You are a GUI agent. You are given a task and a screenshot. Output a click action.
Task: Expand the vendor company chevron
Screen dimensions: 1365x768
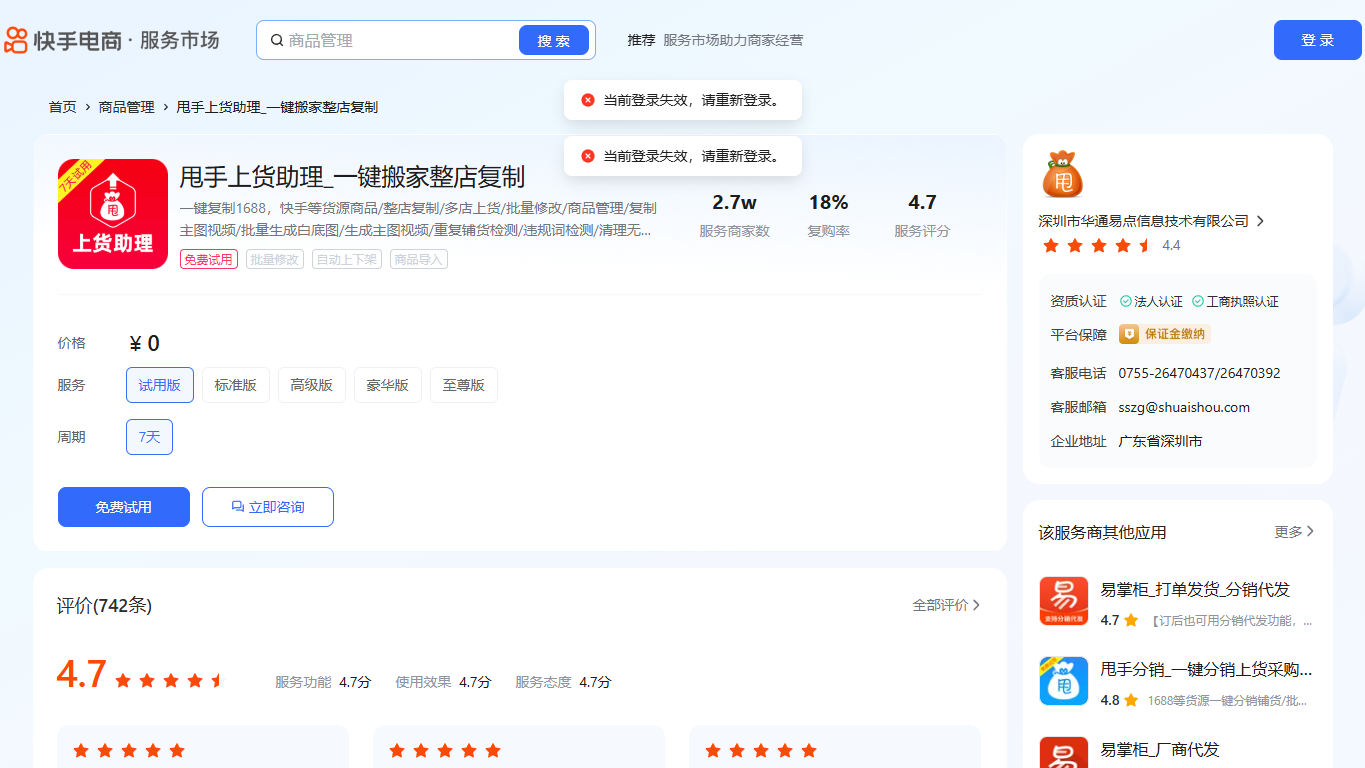(1260, 221)
